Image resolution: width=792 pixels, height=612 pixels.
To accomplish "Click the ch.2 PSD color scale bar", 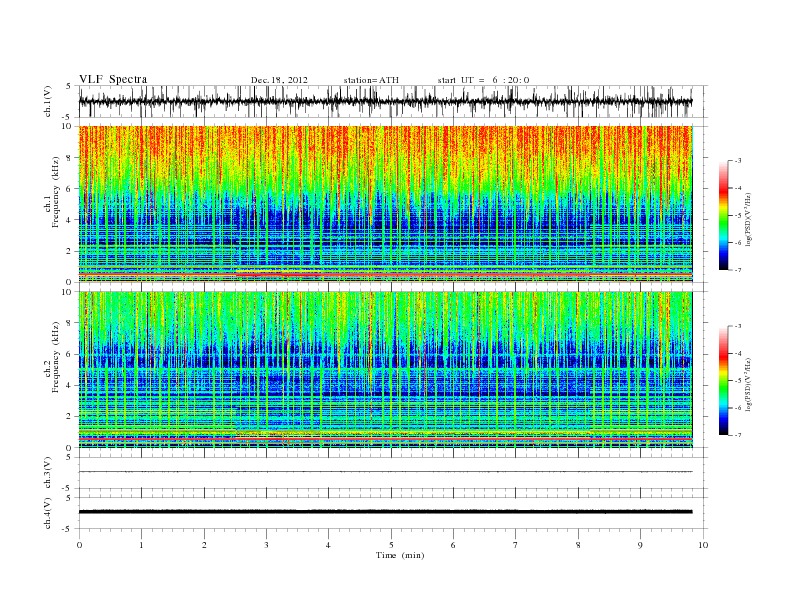I will pos(724,381).
